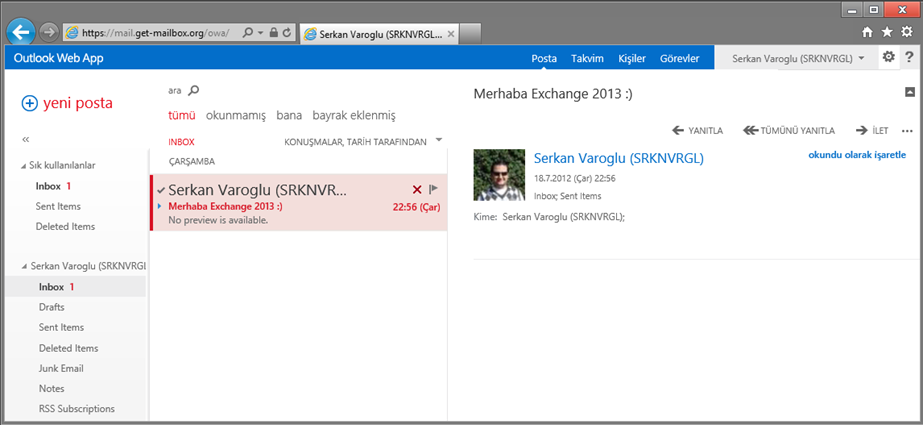Click TÜMÜNÜ YANITLA to reply all
The image size is (923, 425).
coord(789,131)
